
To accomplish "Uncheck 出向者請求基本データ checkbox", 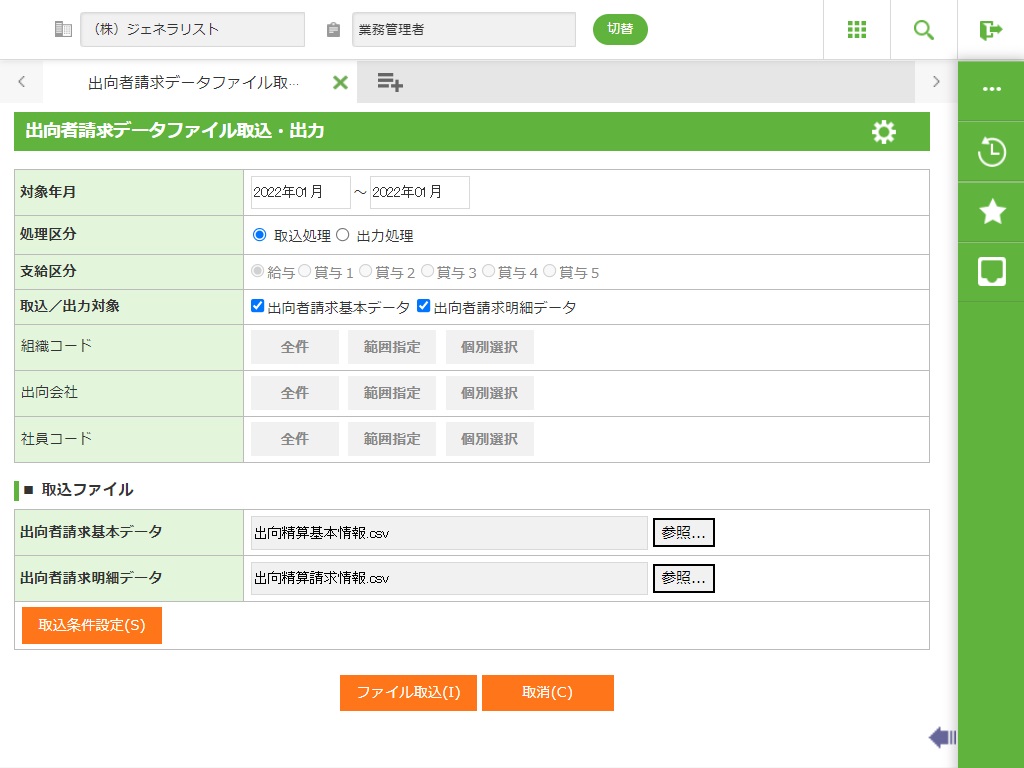I will [x=258, y=306].
